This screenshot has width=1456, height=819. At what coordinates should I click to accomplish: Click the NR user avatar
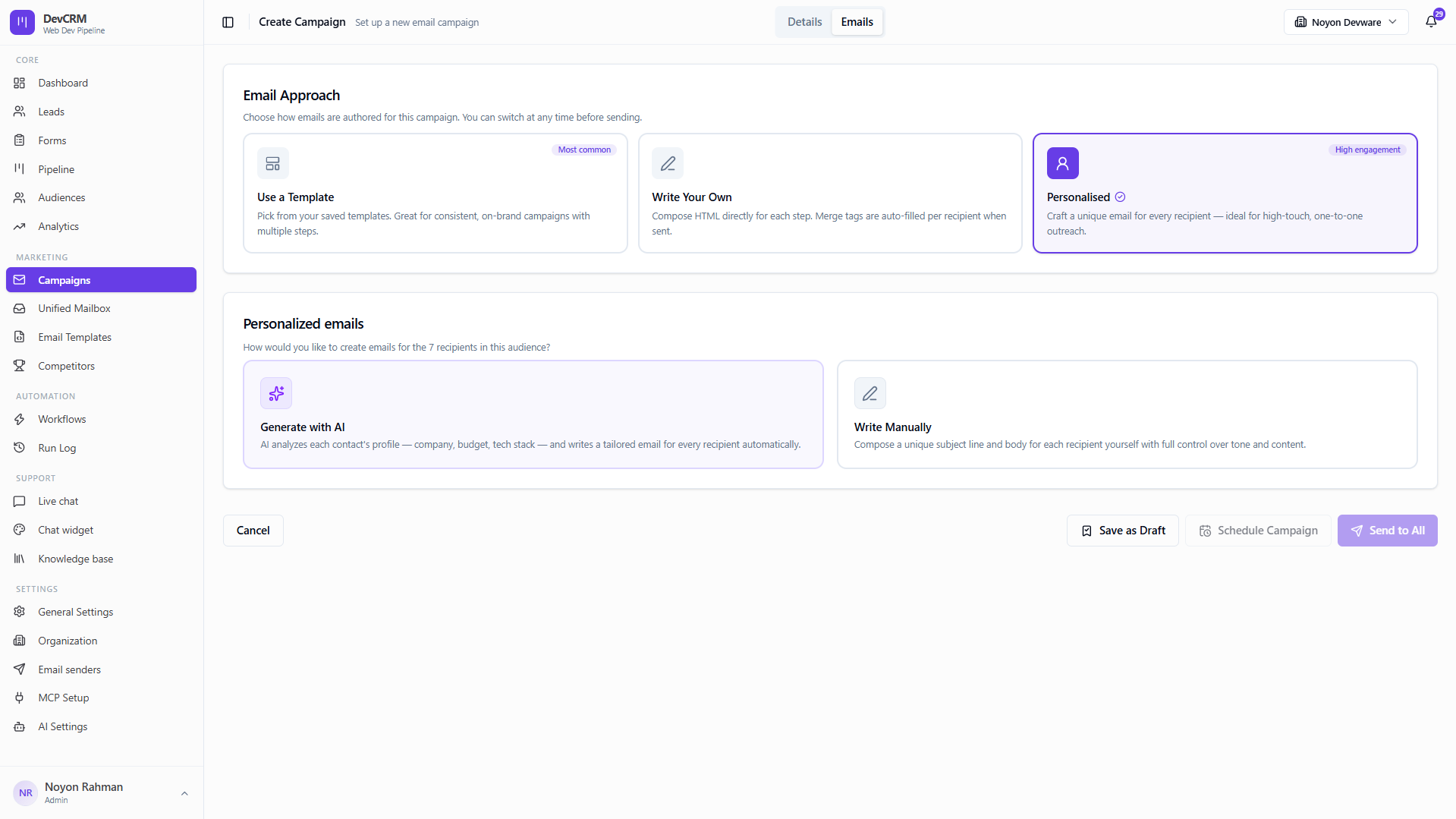coord(26,792)
